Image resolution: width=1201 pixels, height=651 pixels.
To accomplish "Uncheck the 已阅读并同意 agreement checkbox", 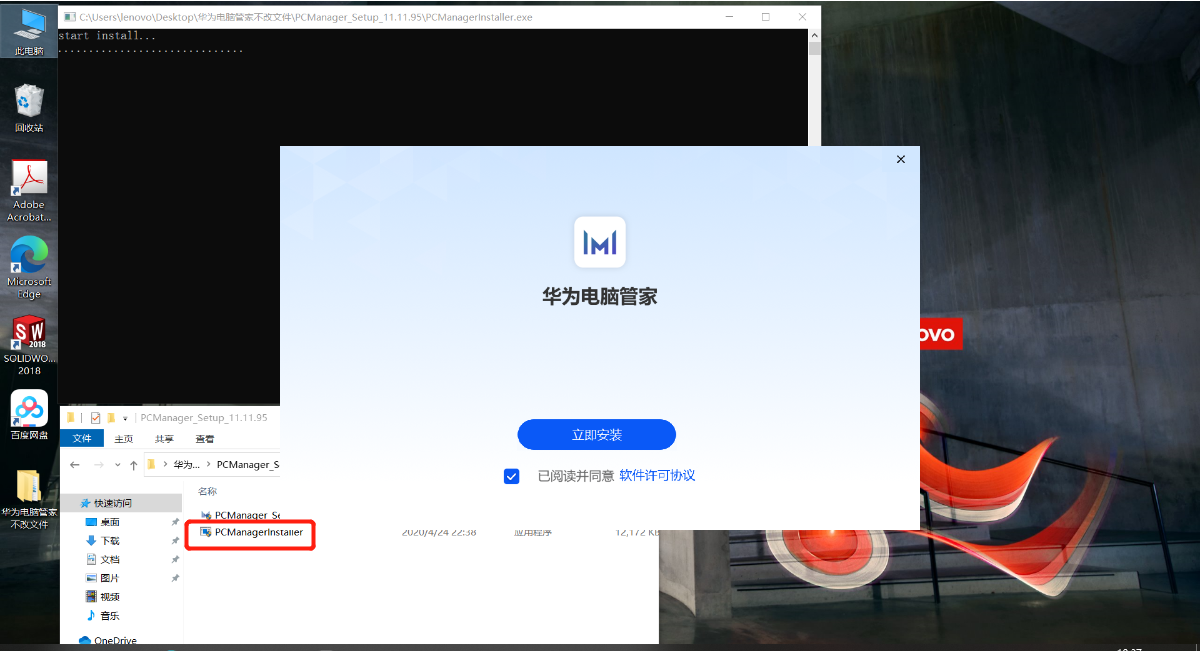I will (512, 476).
